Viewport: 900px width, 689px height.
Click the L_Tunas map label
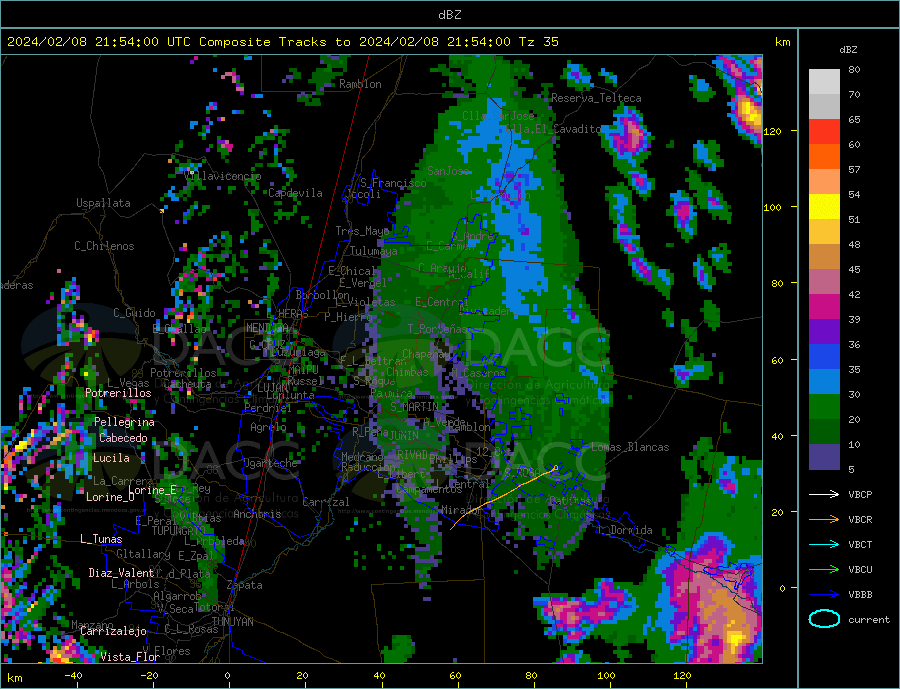(101, 539)
